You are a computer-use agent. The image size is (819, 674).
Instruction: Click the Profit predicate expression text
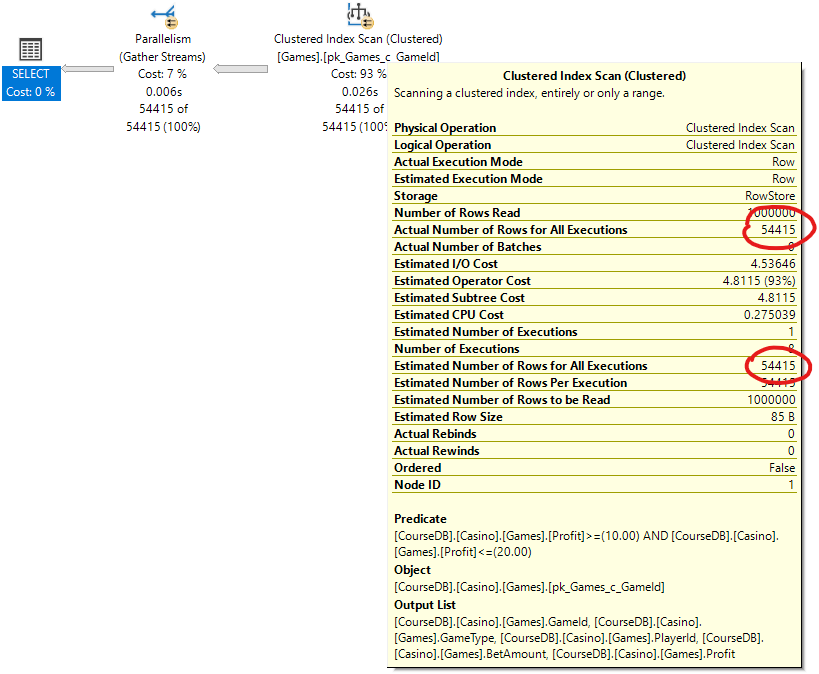click(586, 544)
